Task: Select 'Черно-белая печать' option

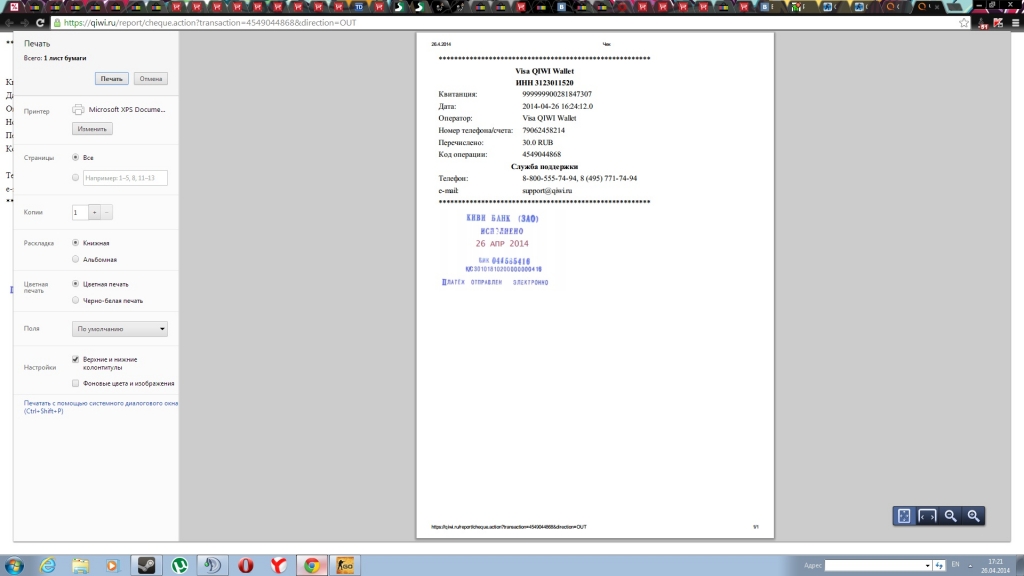Action: tap(76, 300)
